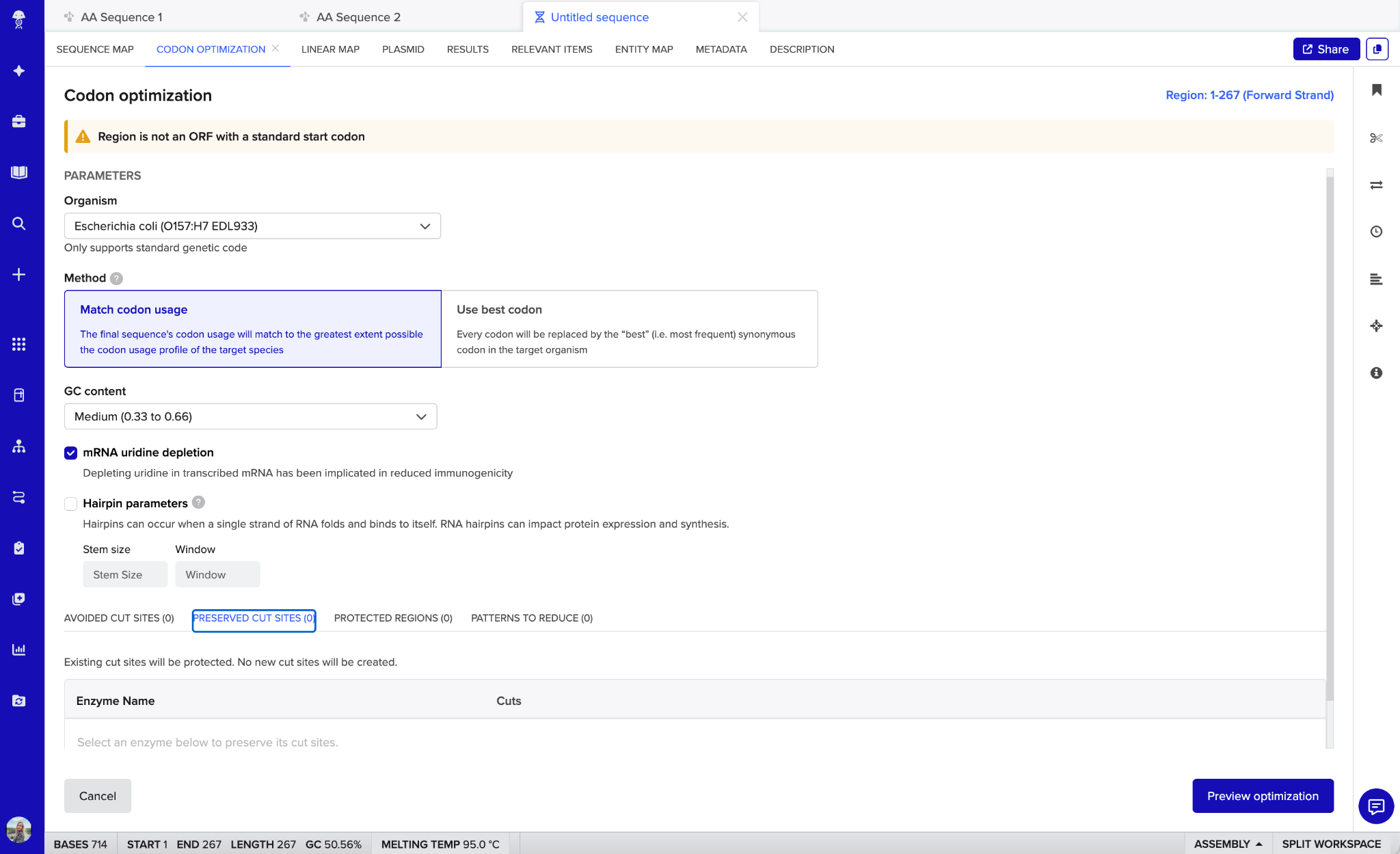
Task: Uncheck mRNA uridine depletion checkbox
Action: [x=71, y=453]
